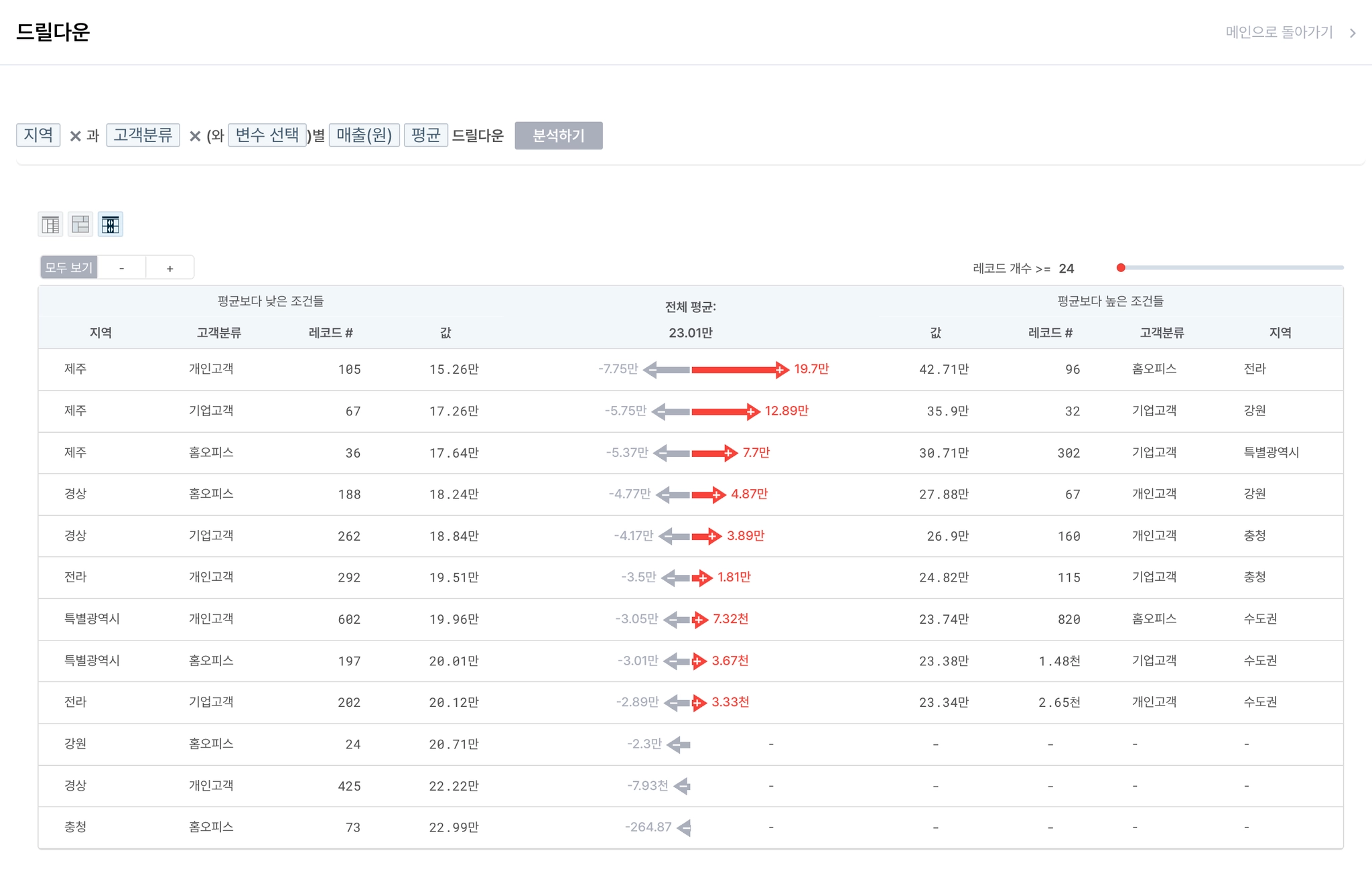
Task: Open the 지역 variable dropdown
Action: pos(38,135)
